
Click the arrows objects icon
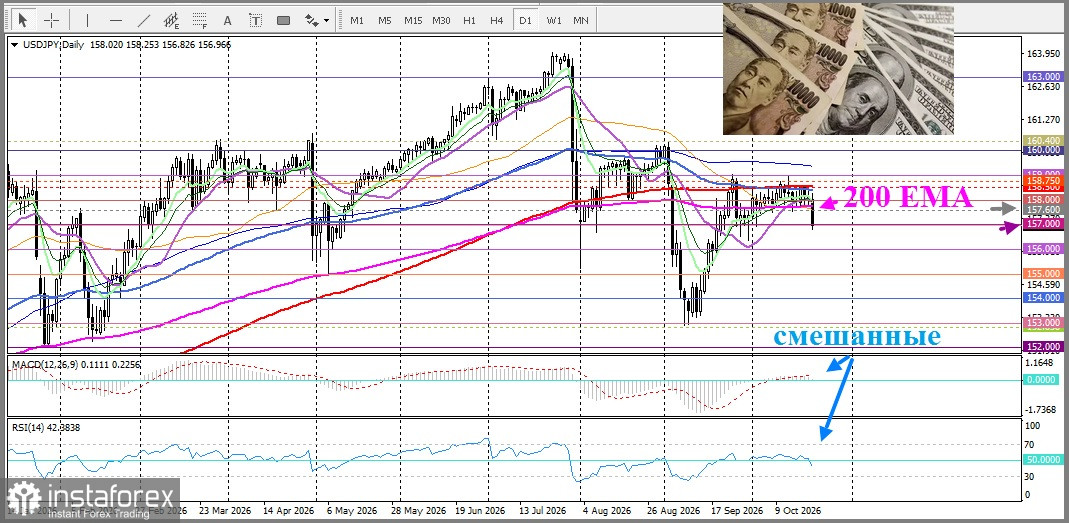(x=312, y=20)
